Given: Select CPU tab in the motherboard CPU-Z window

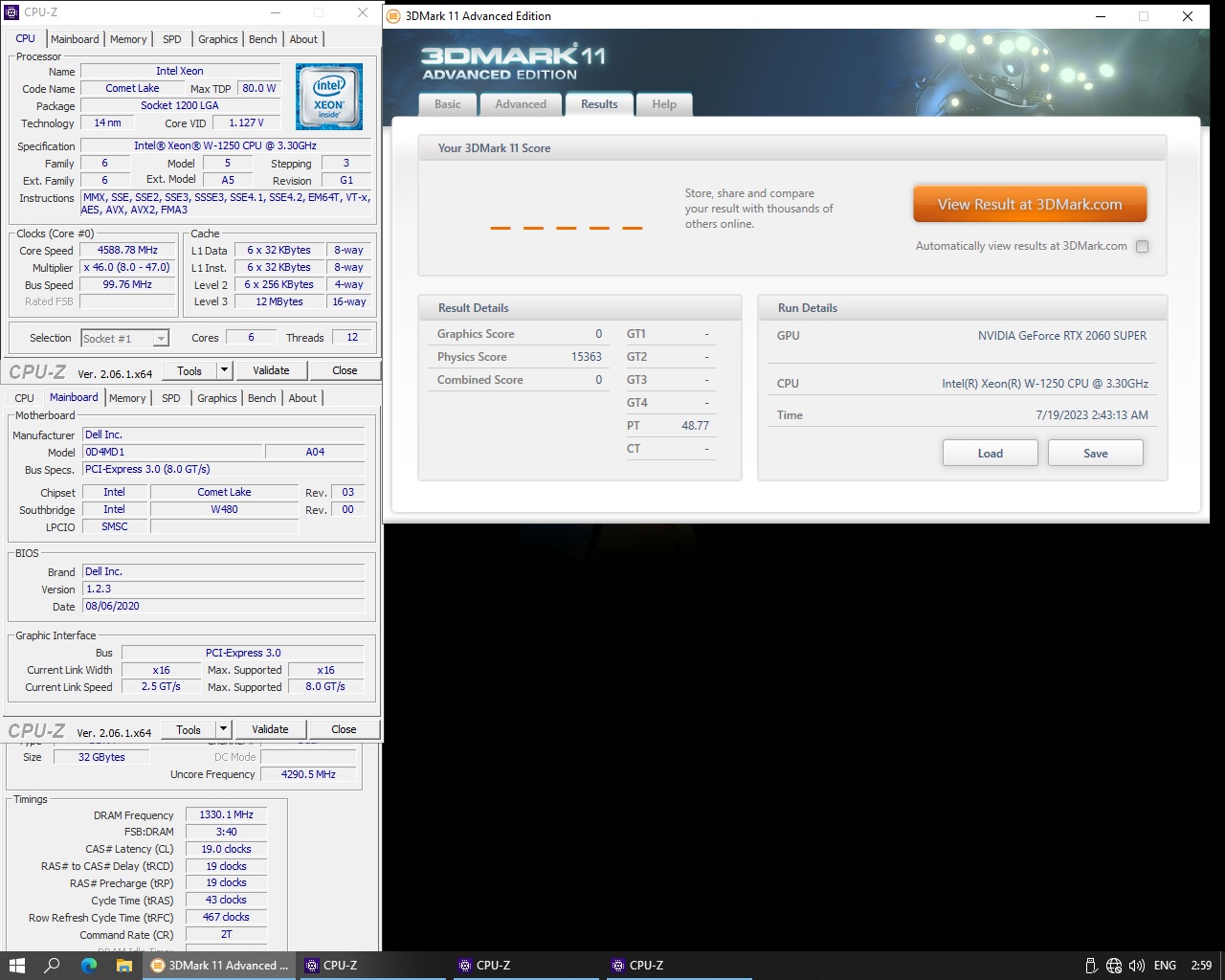Looking at the screenshot, I should (25, 398).
